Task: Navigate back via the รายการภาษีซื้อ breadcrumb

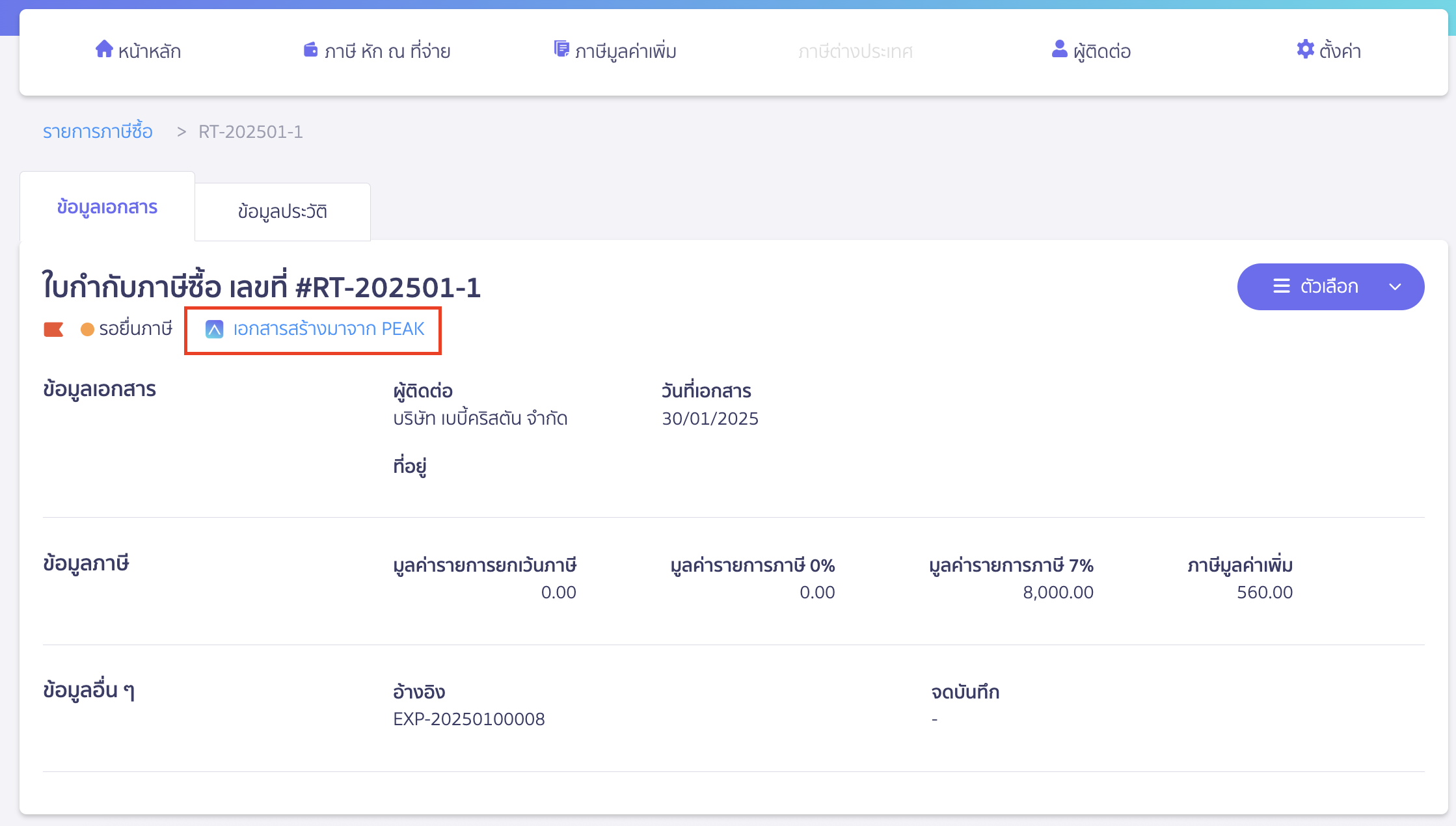Action: [x=97, y=131]
